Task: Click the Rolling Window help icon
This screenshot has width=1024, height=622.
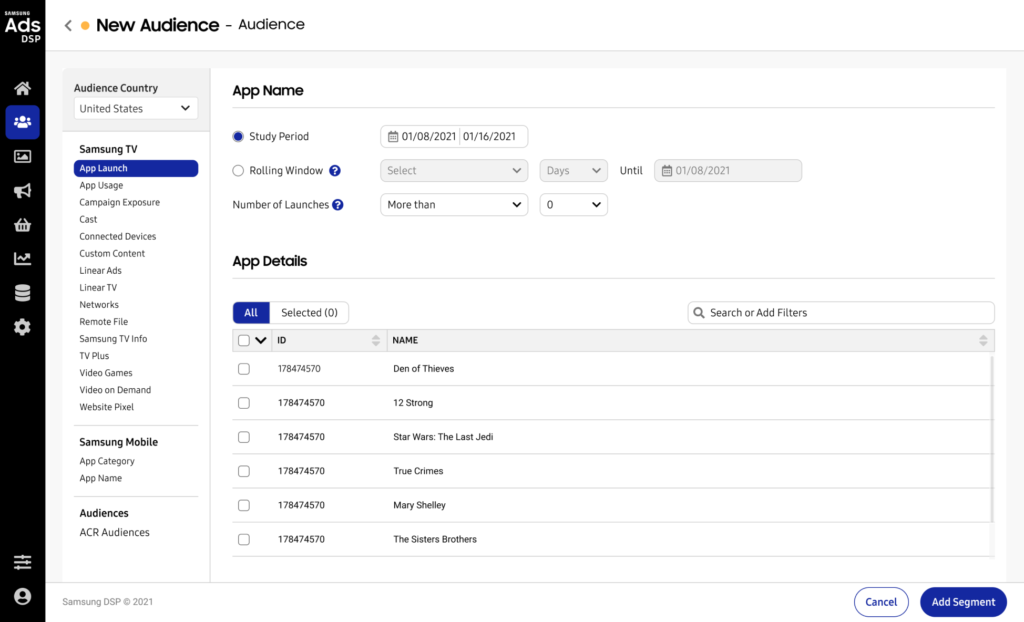Action: [335, 171]
